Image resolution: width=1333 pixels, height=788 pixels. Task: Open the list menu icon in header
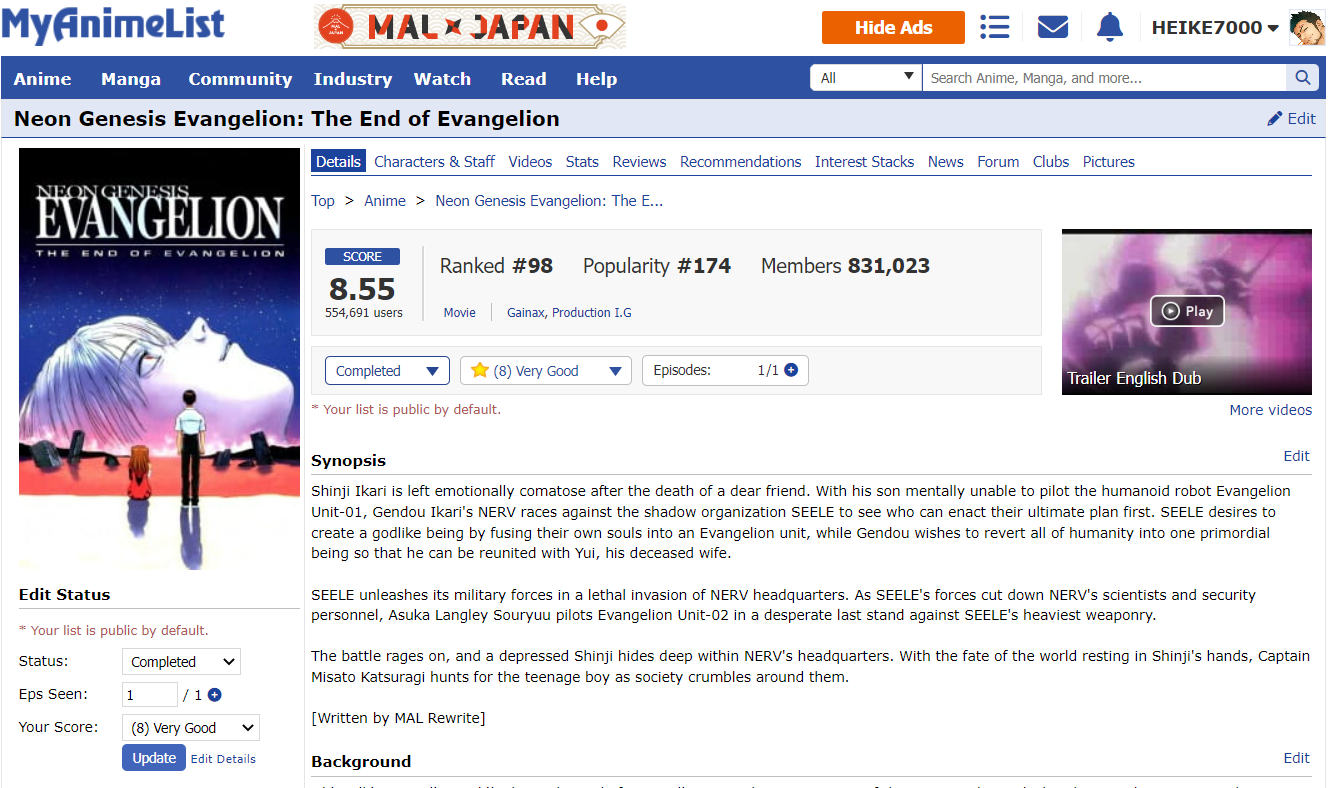click(x=994, y=27)
